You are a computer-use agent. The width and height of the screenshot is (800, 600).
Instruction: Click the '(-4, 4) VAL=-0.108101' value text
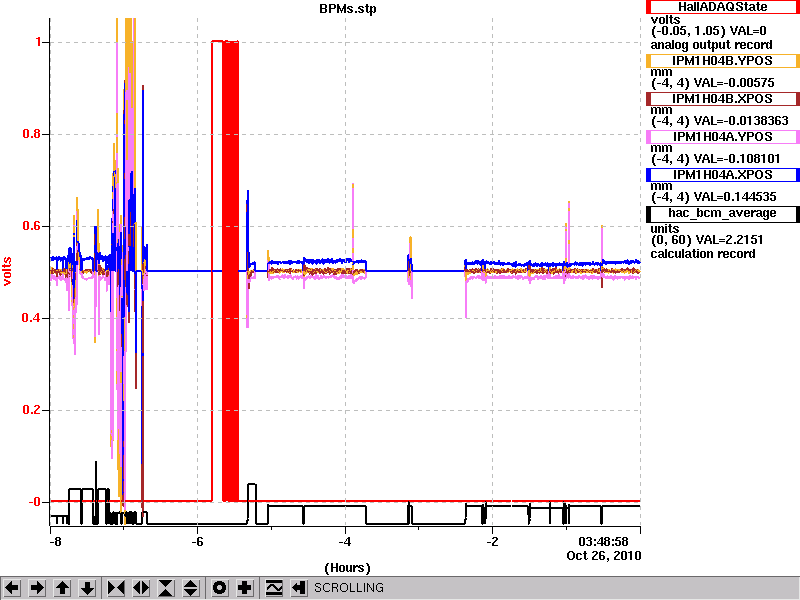(715, 159)
